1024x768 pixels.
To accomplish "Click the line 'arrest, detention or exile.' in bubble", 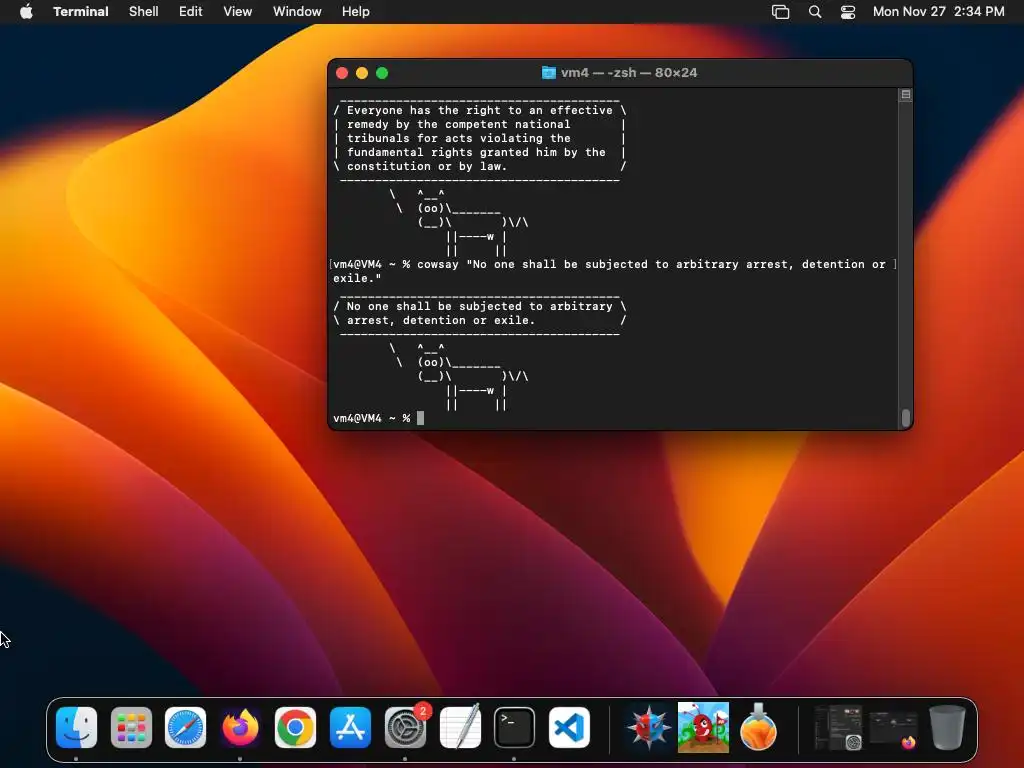I will pyautogui.click(x=441, y=321).
